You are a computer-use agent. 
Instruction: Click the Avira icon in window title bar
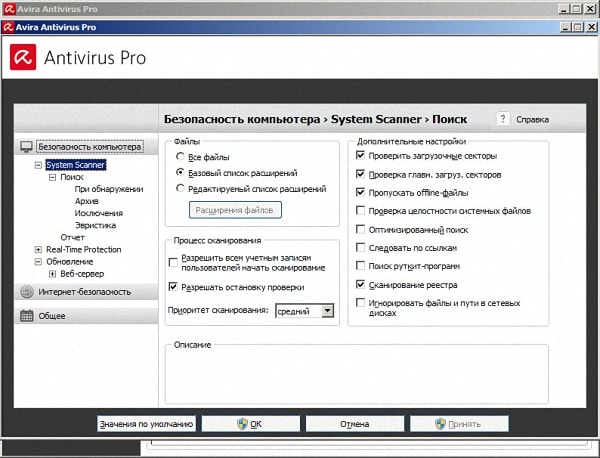click(9, 24)
